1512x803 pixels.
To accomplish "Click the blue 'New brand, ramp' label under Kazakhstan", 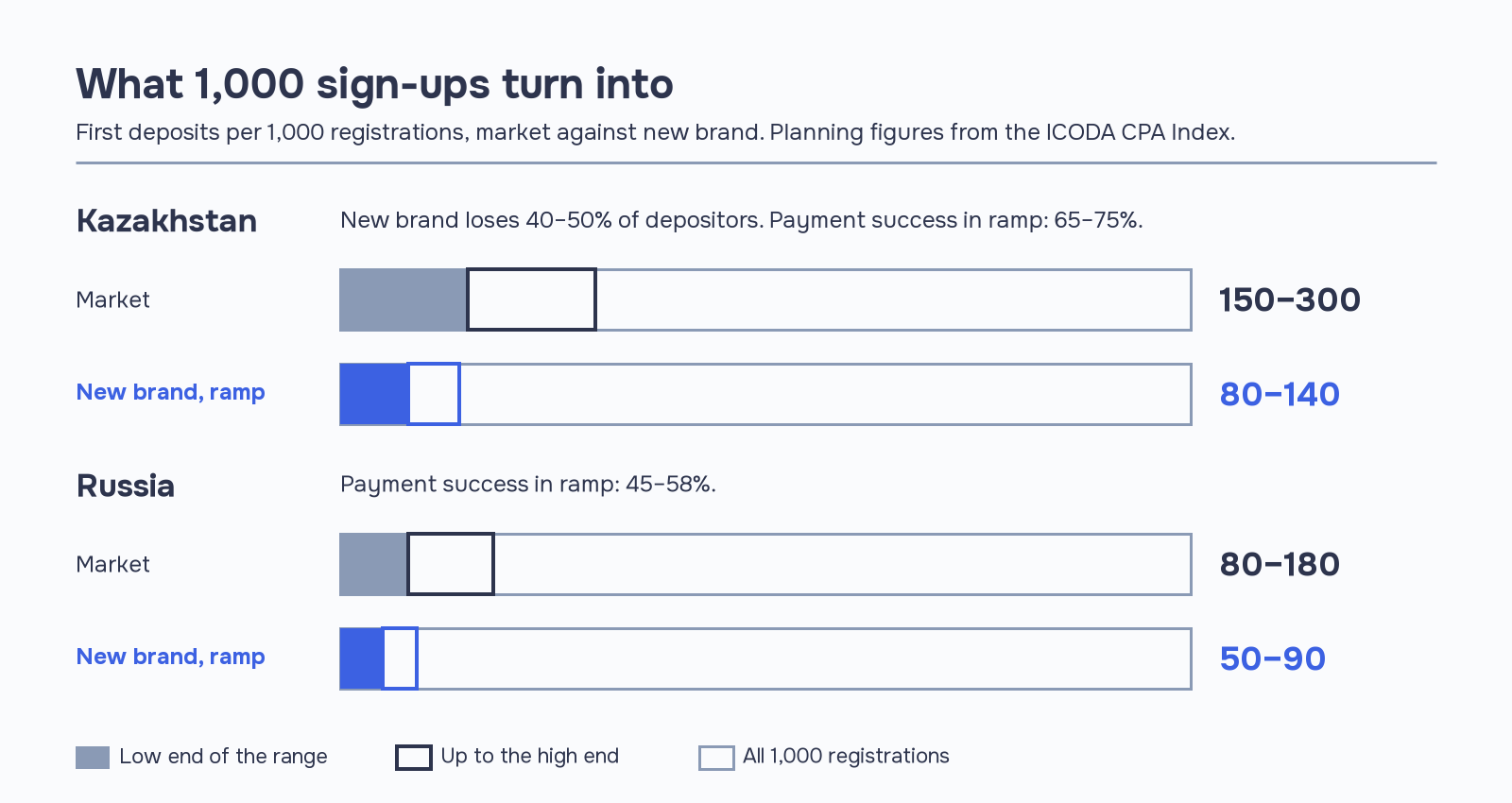I will 170,392.
